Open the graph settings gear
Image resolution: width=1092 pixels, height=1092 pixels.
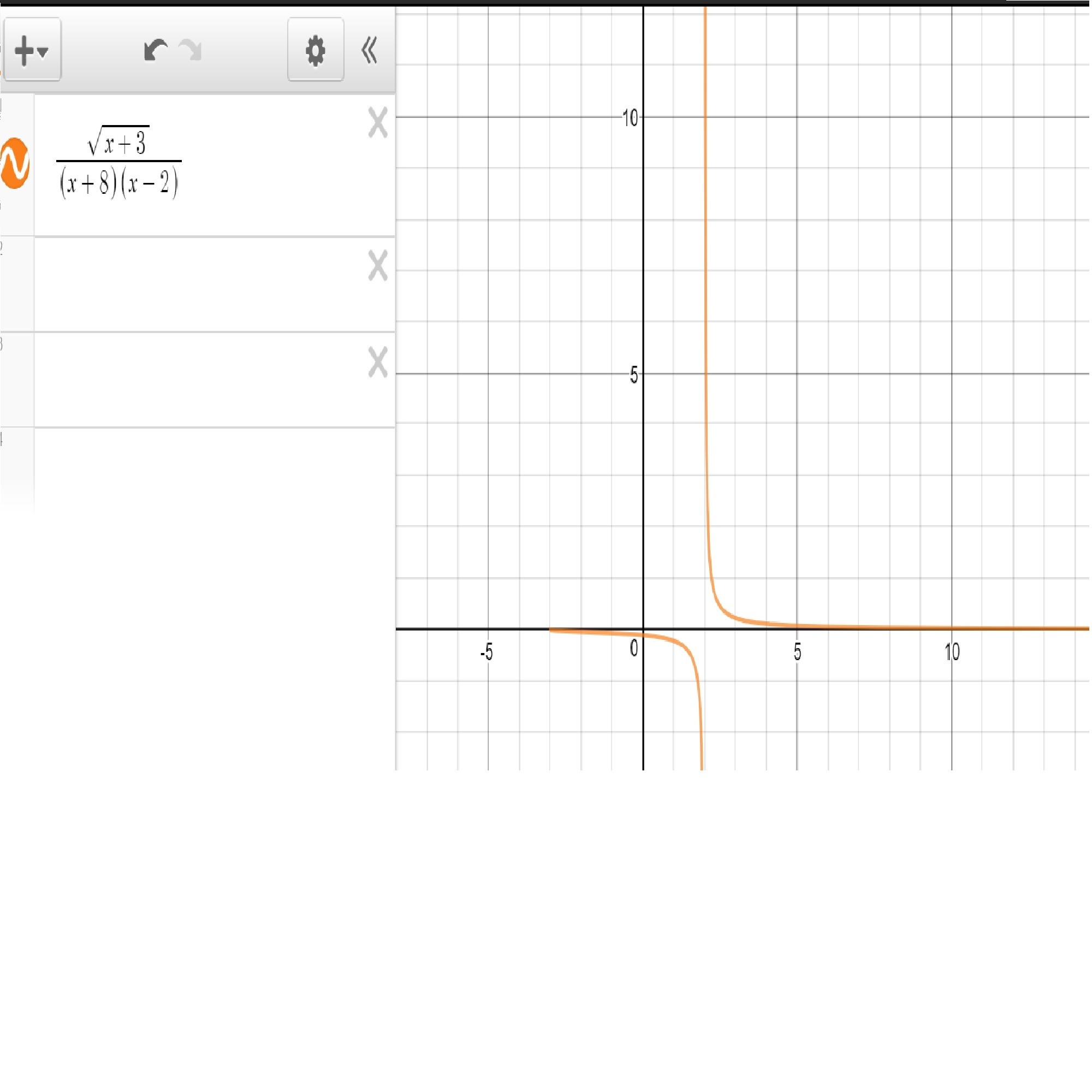click(x=316, y=50)
